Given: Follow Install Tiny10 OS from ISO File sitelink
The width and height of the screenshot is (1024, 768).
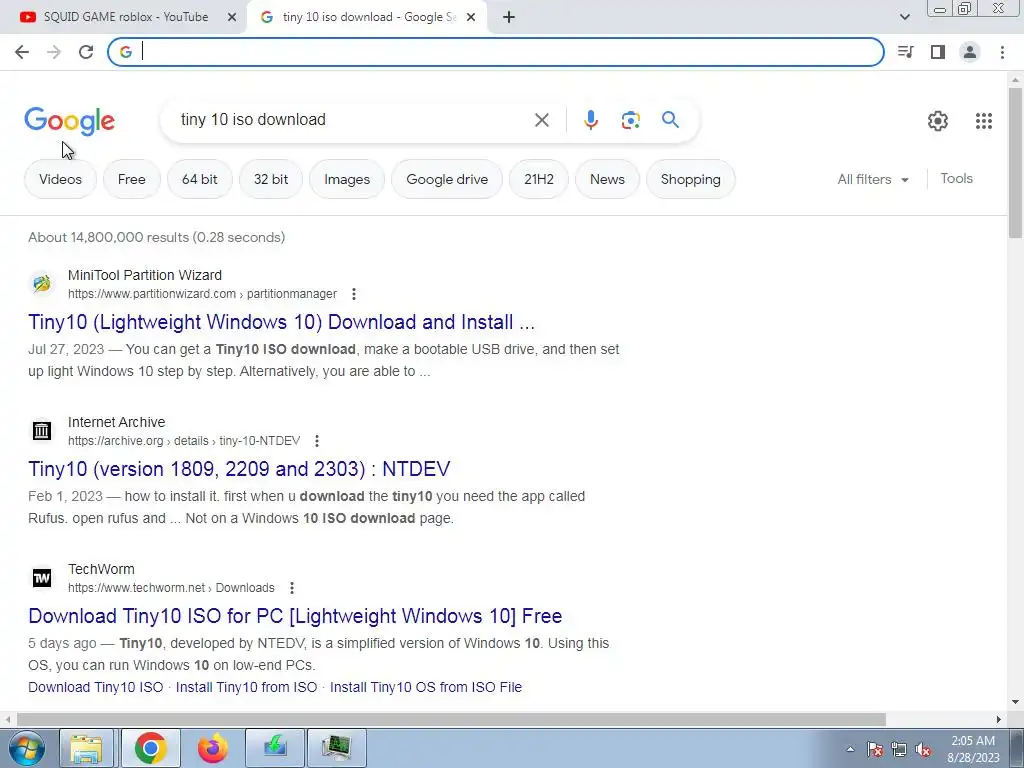Looking at the screenshot, I should pyautogui.click(x=426, y=687).
